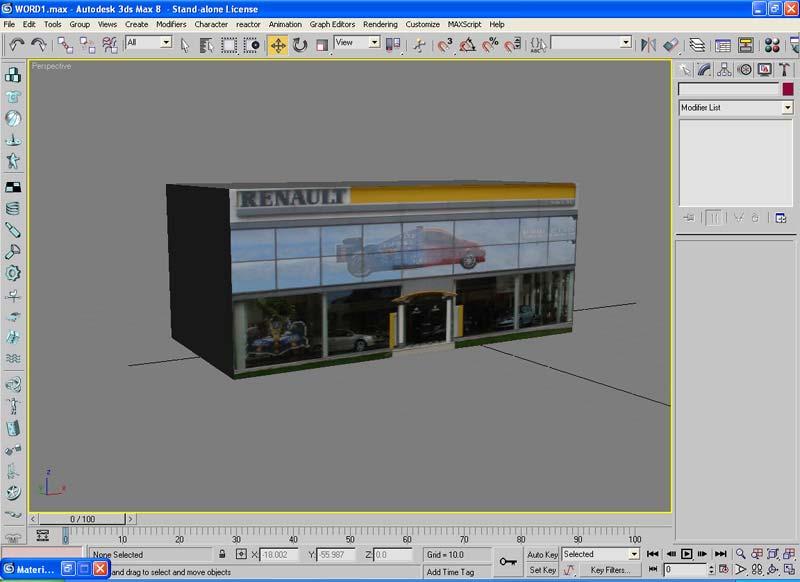Toggle the Spinner Snap button
The height and width of the screenshot is (582, 800).
pos(512,45)
